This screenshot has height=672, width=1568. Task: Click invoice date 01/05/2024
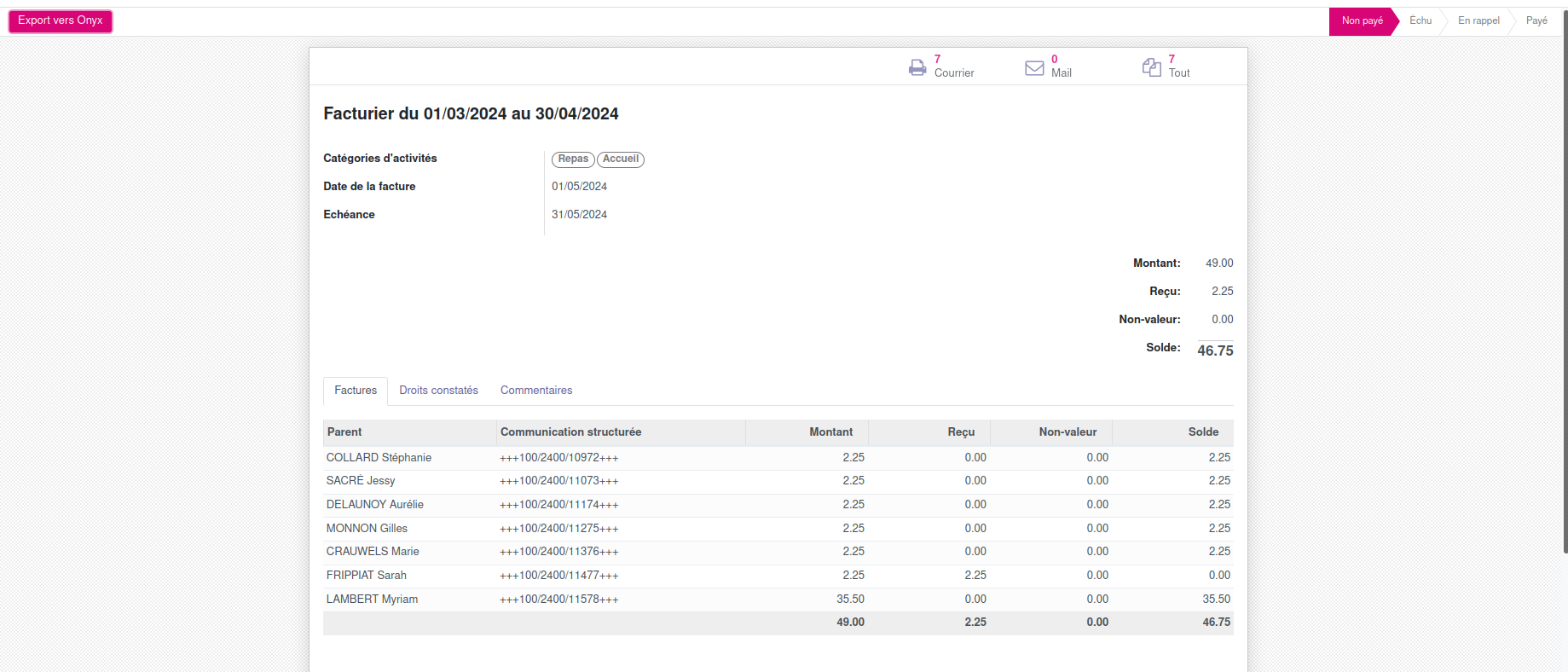[x=580, y=187]
